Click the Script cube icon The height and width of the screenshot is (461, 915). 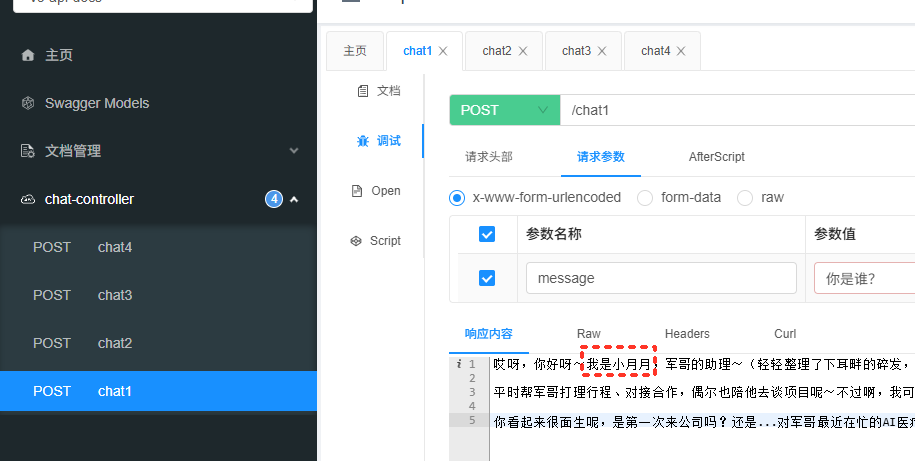(x=355, y=241)
